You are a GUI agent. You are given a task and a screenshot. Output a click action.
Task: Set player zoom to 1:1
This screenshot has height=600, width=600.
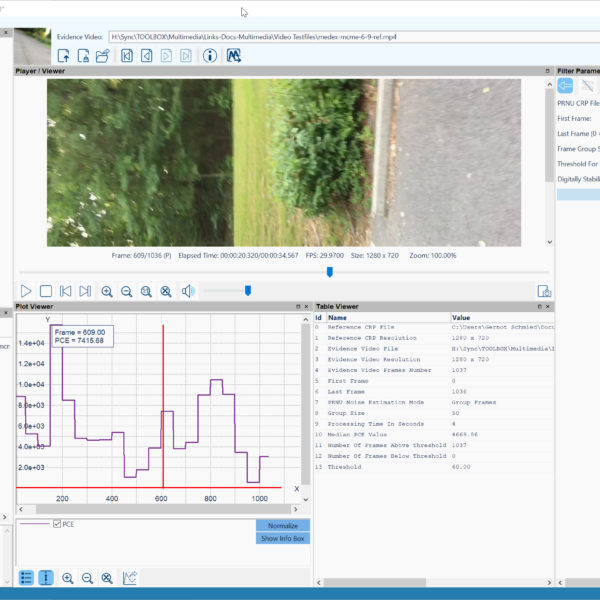pos(146,291)
